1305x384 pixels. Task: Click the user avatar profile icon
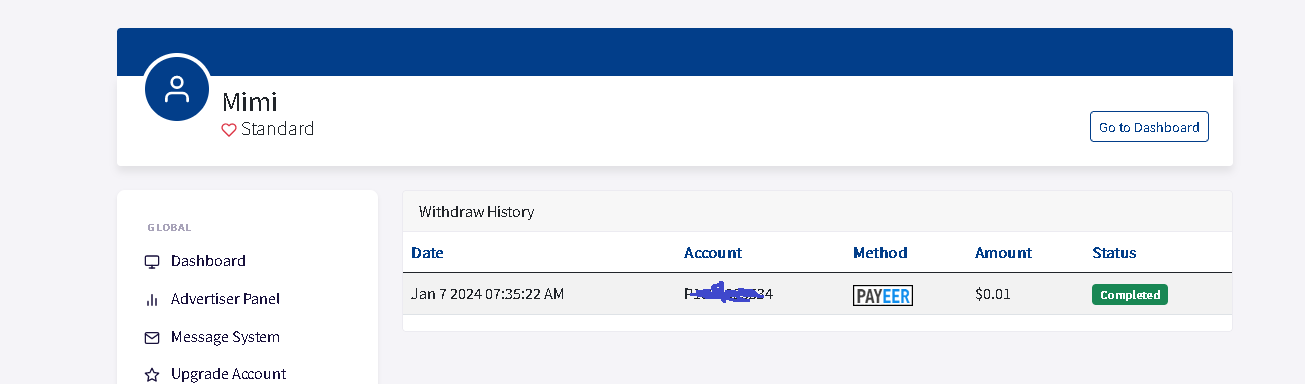coord(177,88)
